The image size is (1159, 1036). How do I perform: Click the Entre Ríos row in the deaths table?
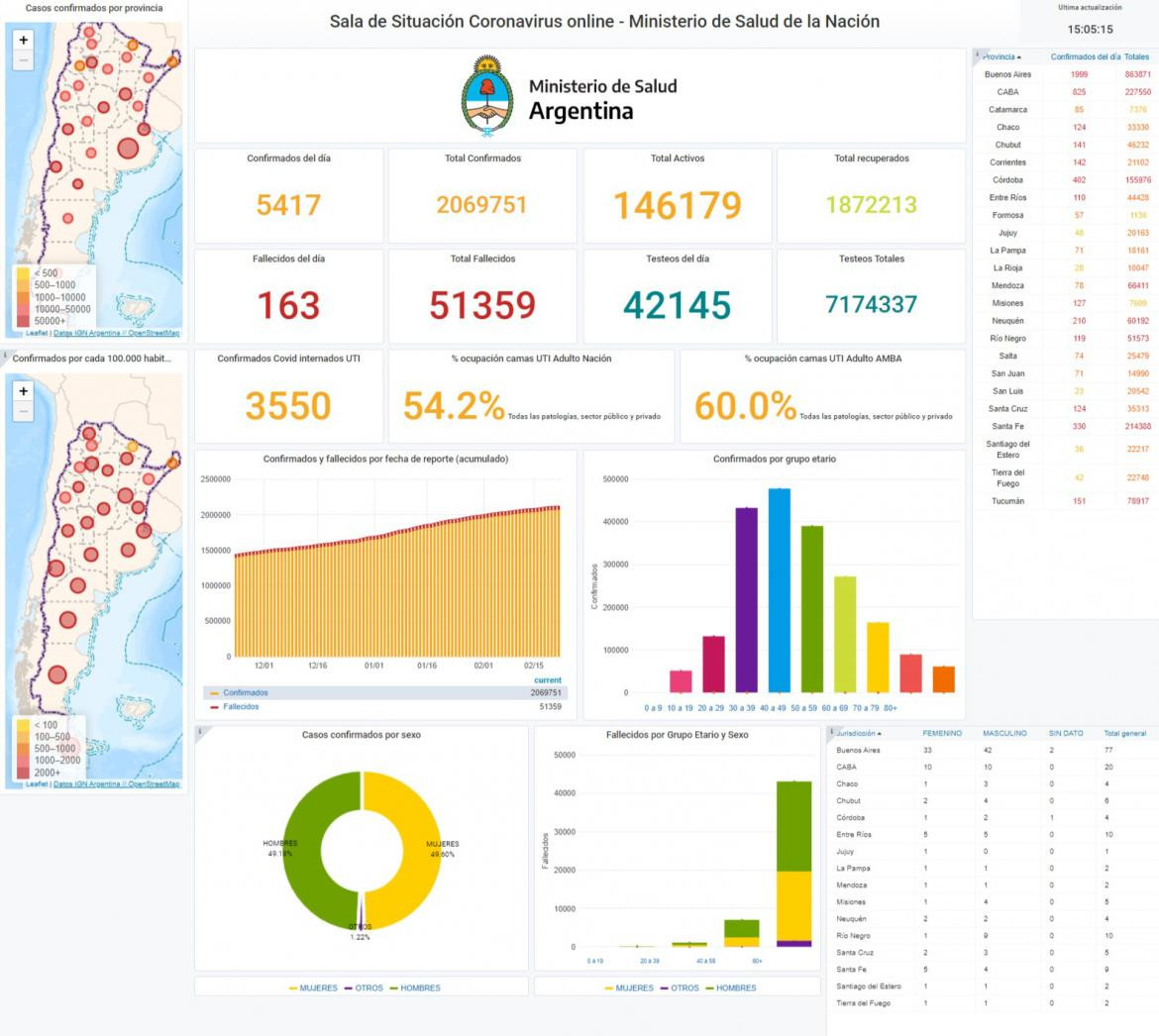point(991,834)
